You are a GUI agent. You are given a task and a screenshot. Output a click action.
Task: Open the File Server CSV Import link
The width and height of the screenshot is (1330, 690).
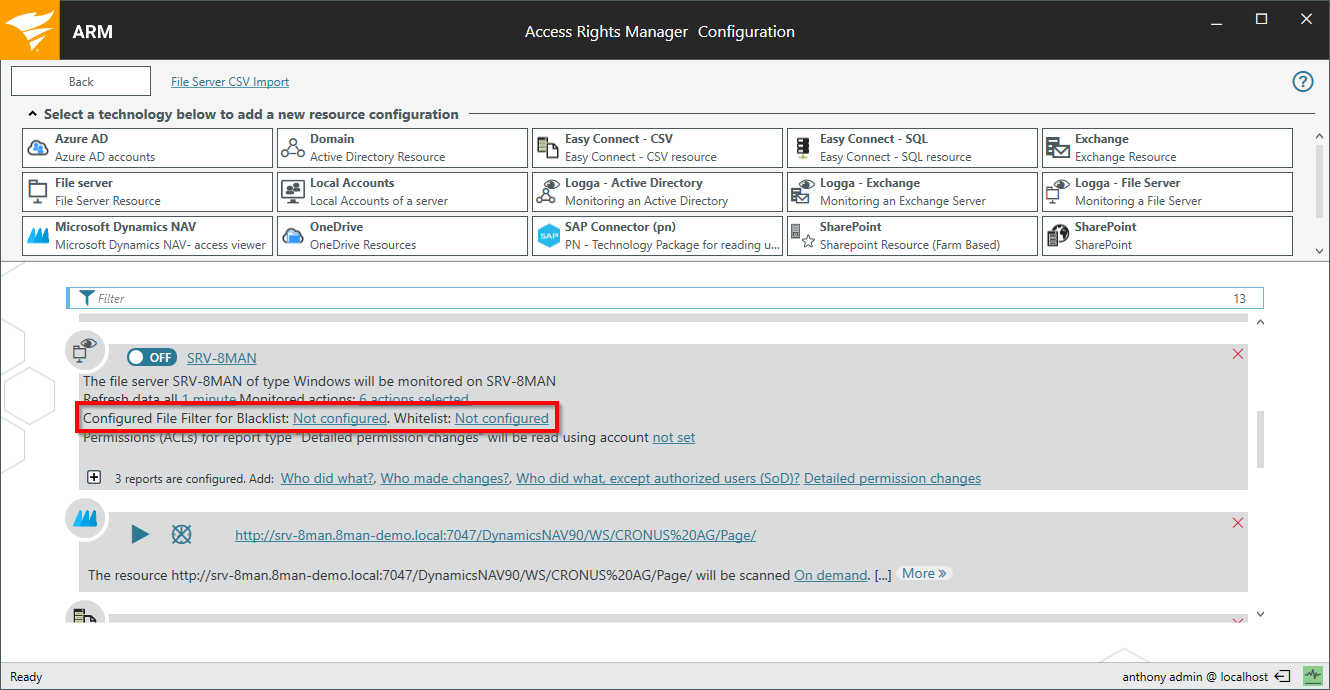coord(230,82)
